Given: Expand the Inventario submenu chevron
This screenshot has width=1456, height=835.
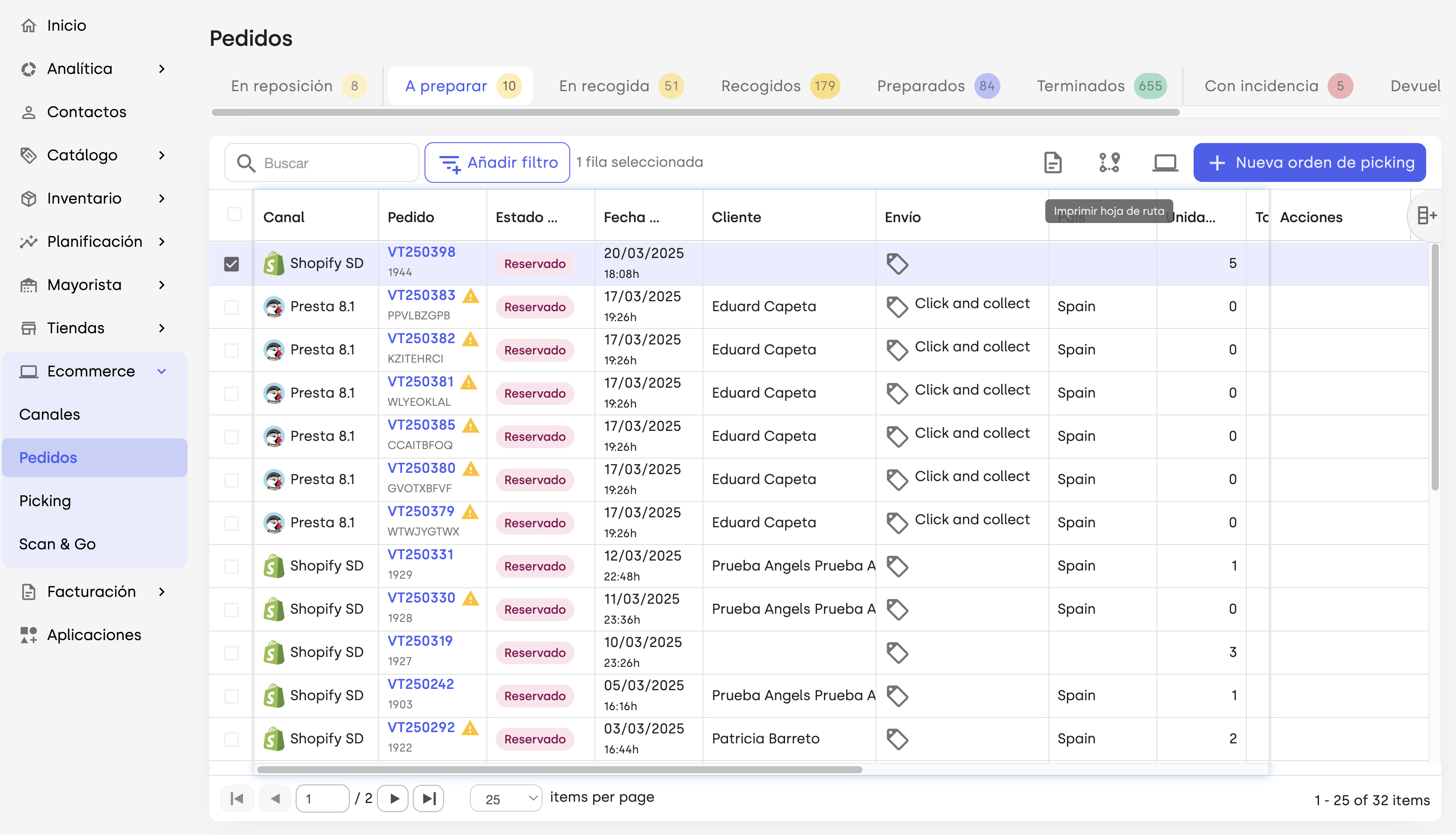Looking at the screenshot, I should [x=162, y=198].
